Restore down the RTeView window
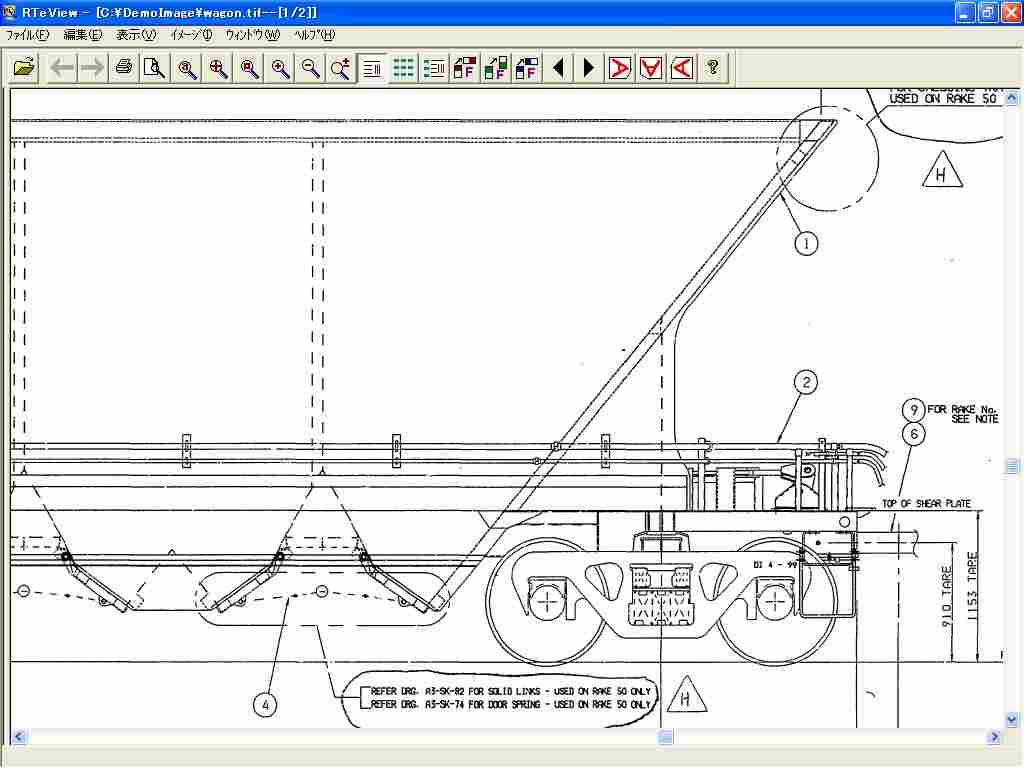1024x768 pixels. pos(987,12)
